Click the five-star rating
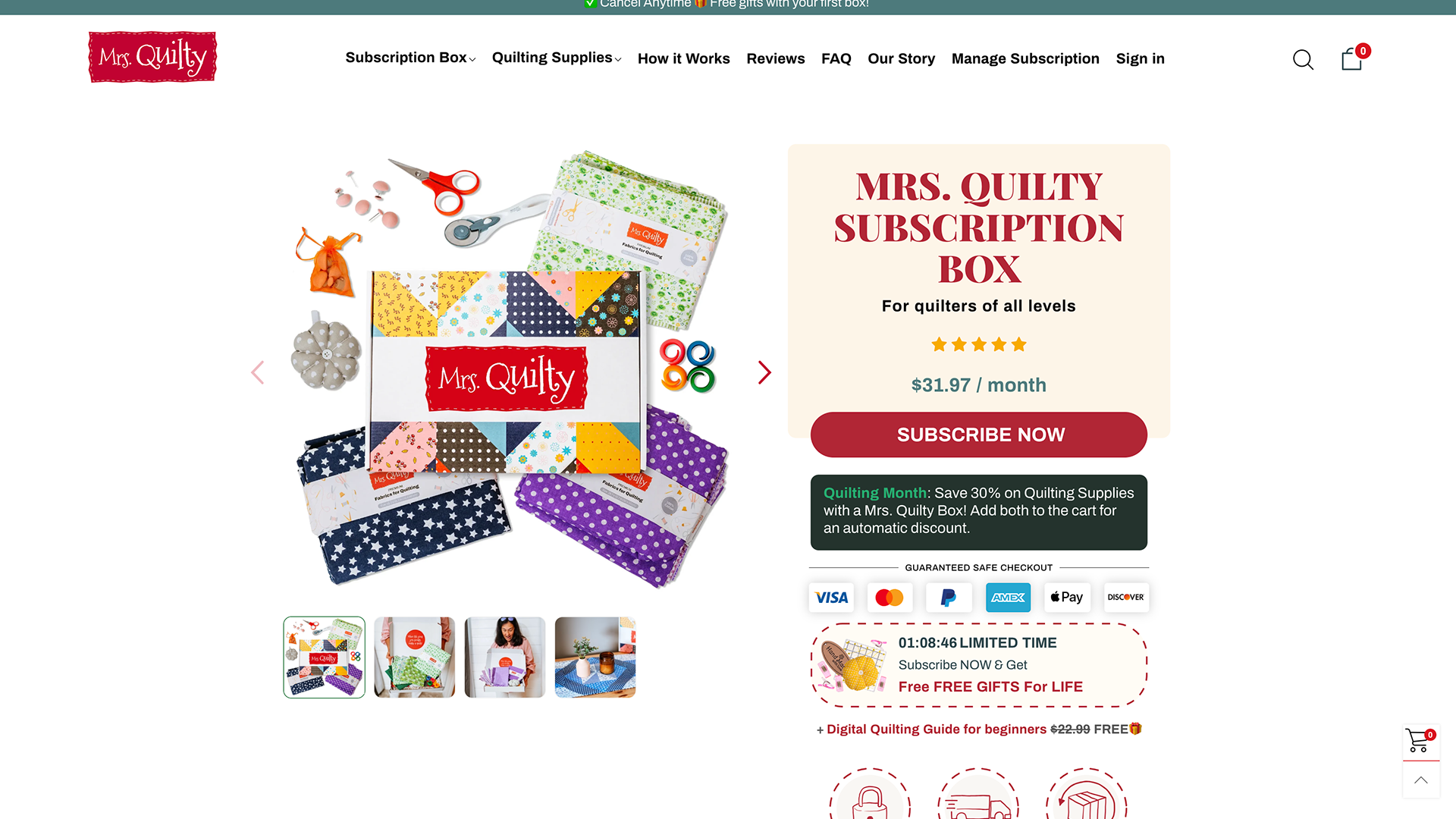The width and height of the screenshot is (1456, 819). [x=978, y=344]
